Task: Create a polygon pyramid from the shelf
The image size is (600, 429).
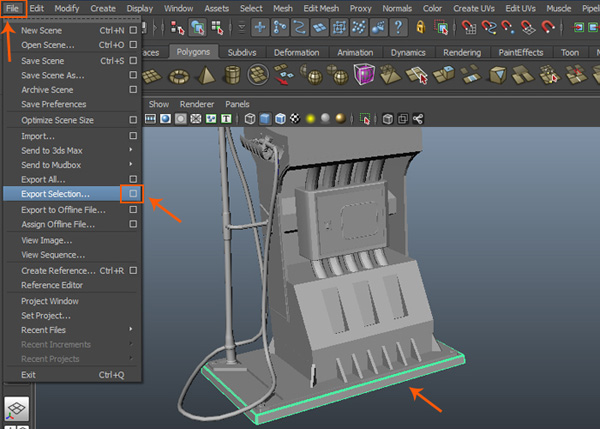Action: pos(206,75)
